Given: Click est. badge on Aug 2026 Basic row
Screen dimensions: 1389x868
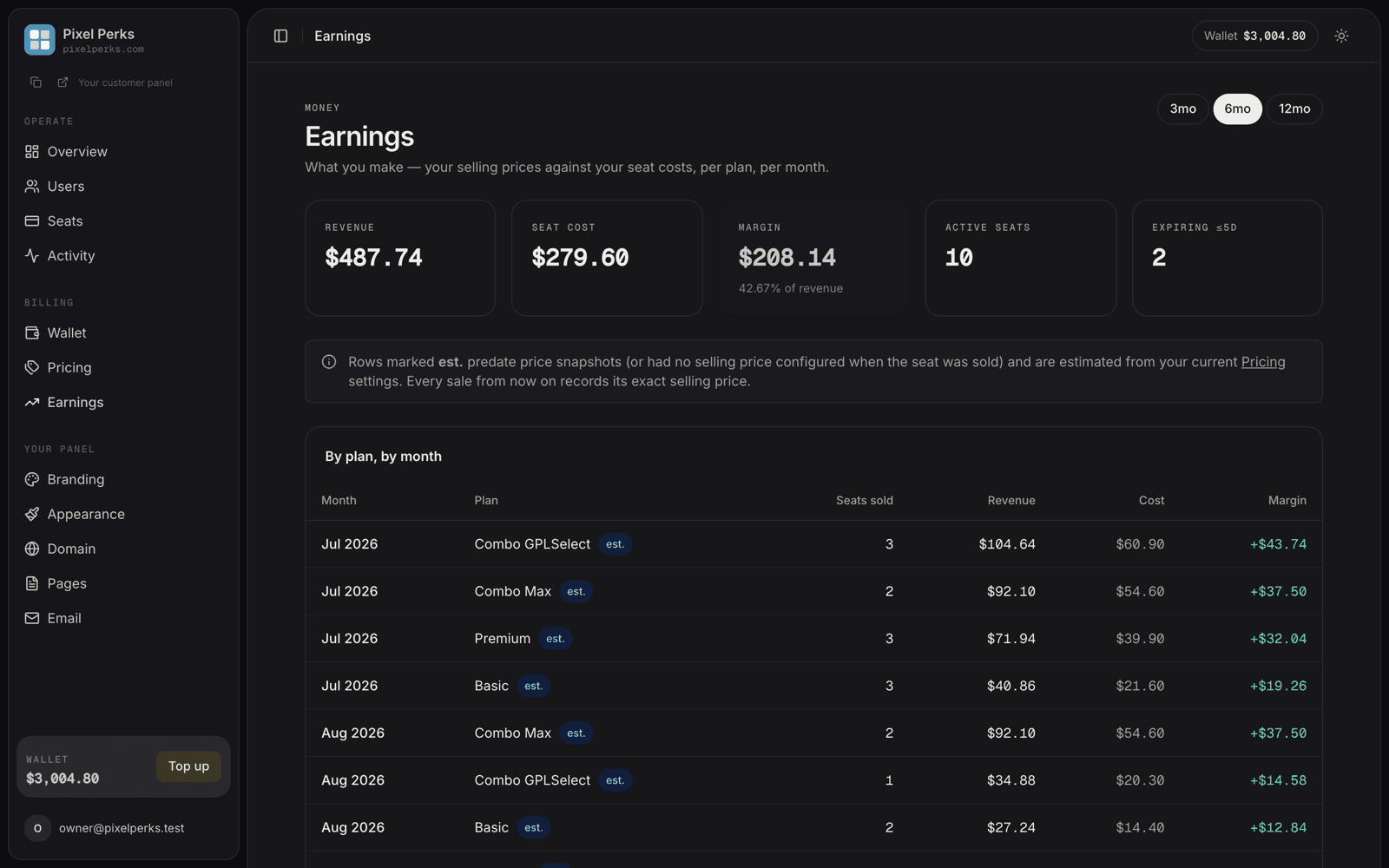Looking at the screenshot, I should click(533, 828).
